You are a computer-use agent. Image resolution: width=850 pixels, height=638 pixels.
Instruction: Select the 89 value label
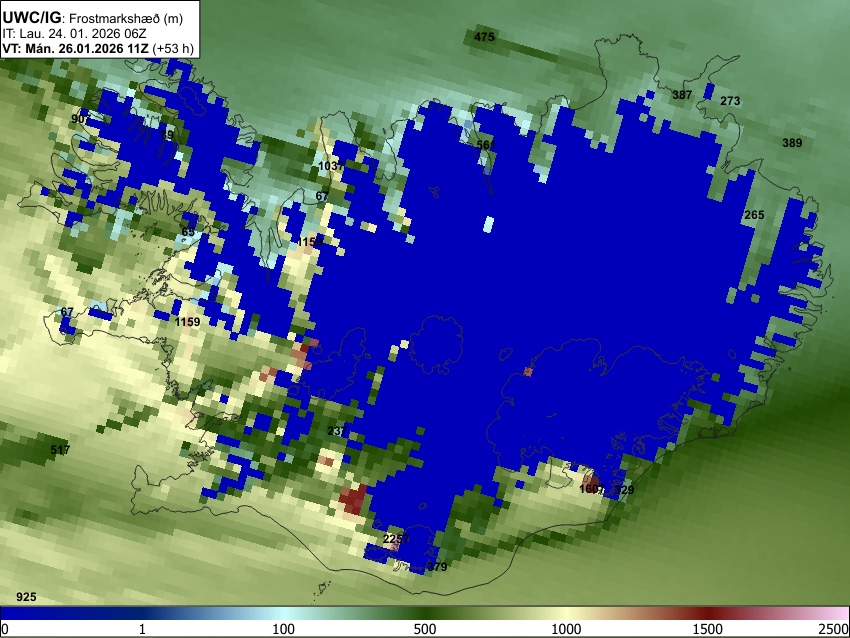pyautogui.click(x=168, y=135)
